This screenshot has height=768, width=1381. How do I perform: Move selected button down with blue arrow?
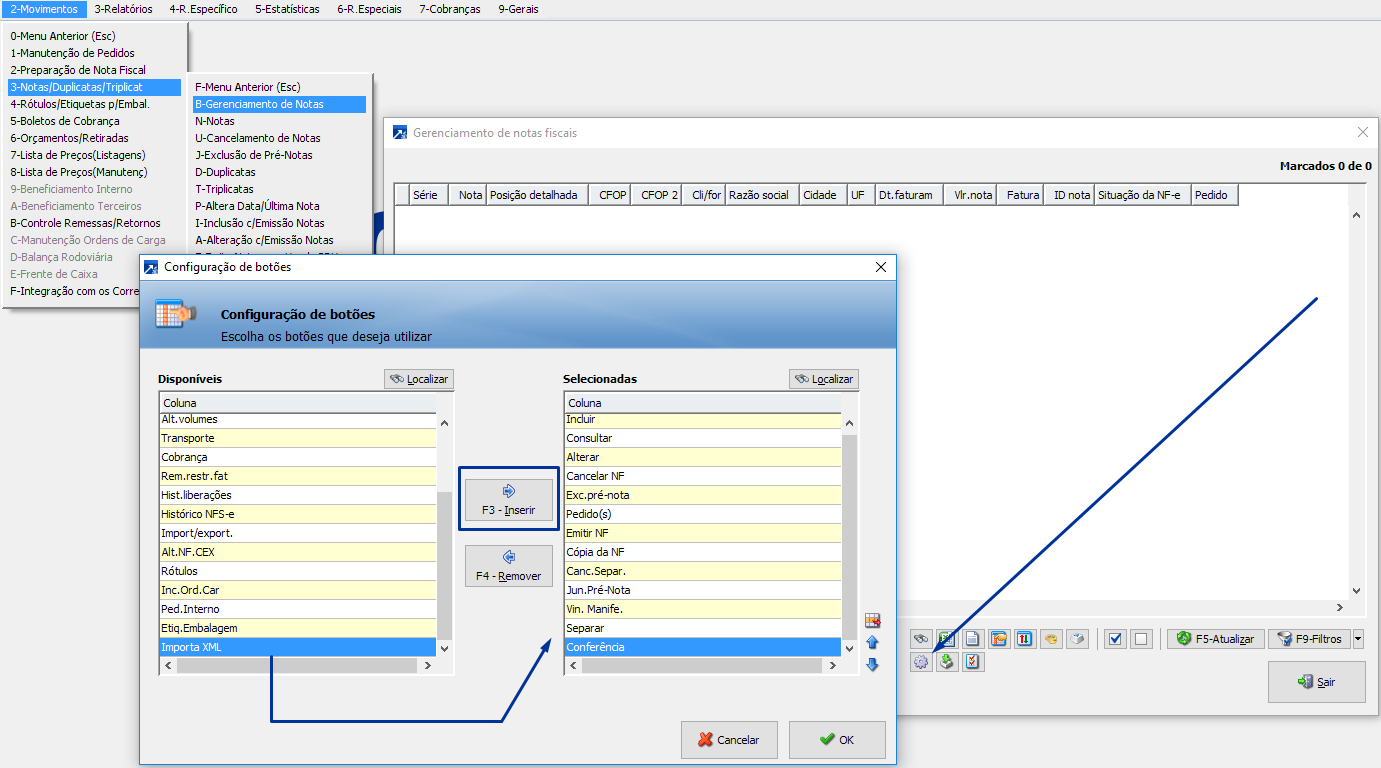(x=872, y=664)
